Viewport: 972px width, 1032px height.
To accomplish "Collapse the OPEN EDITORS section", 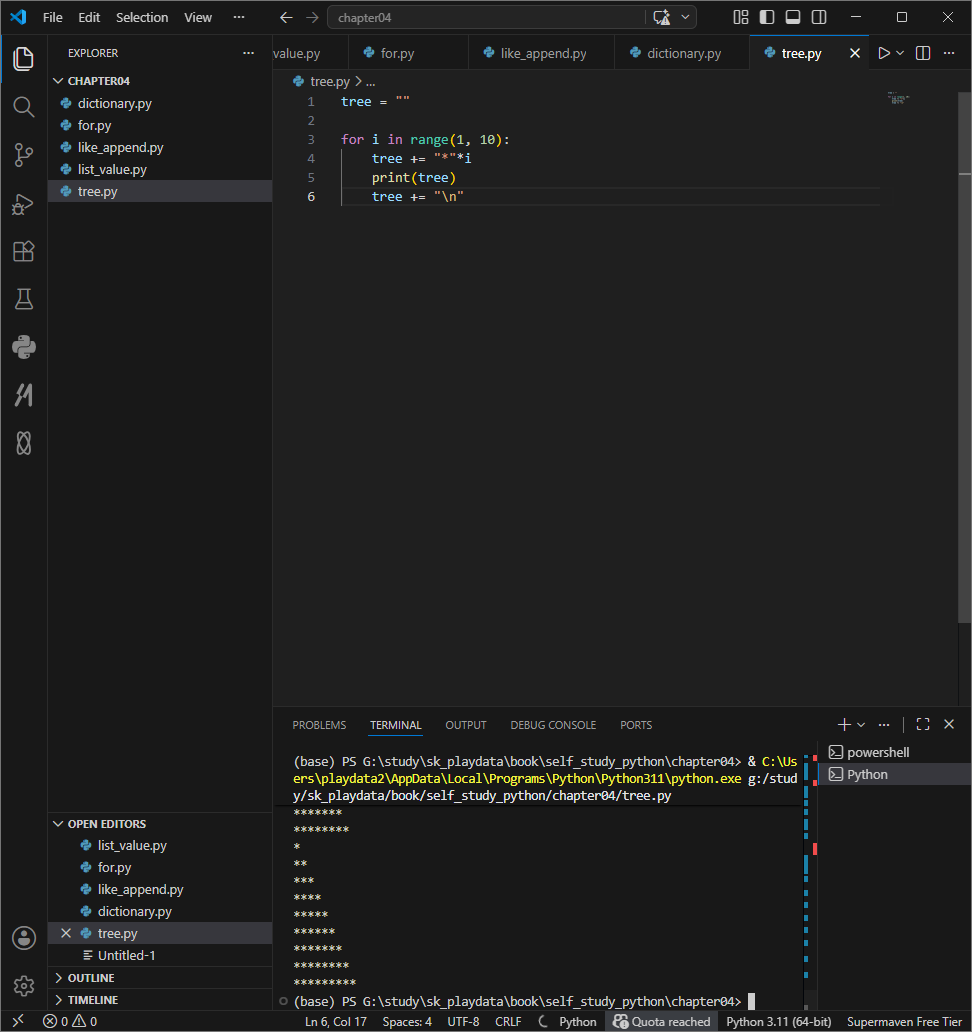I will pyautogui.click(x=160, y=824).
